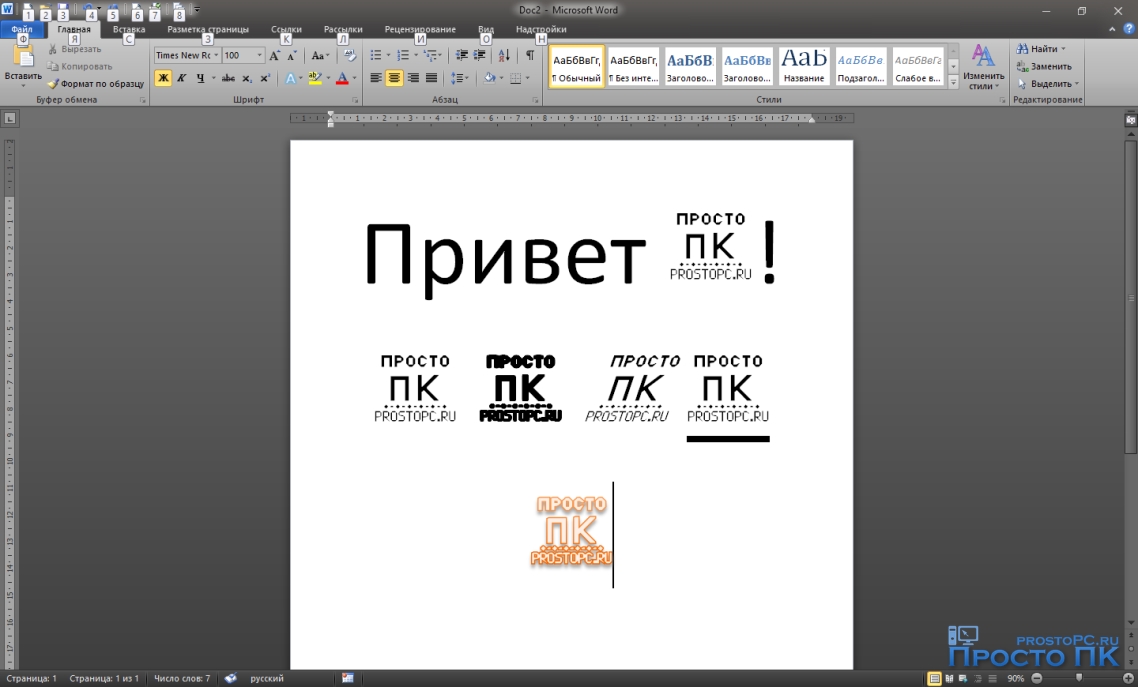Click the Save icon in Quick Access Toolbar
This screenshot has width=1138, height=687.
click(63, 10)
